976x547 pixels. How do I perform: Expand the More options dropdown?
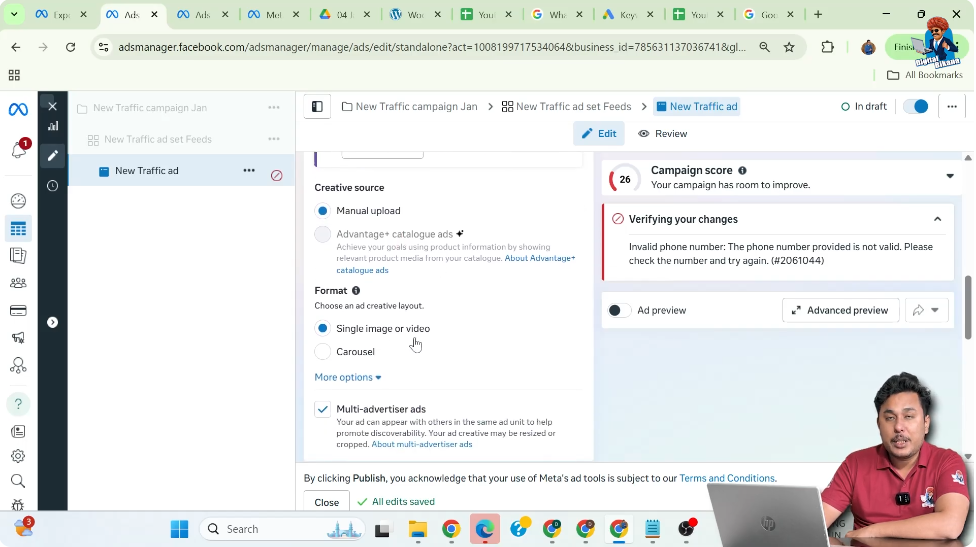pos(347,377)
